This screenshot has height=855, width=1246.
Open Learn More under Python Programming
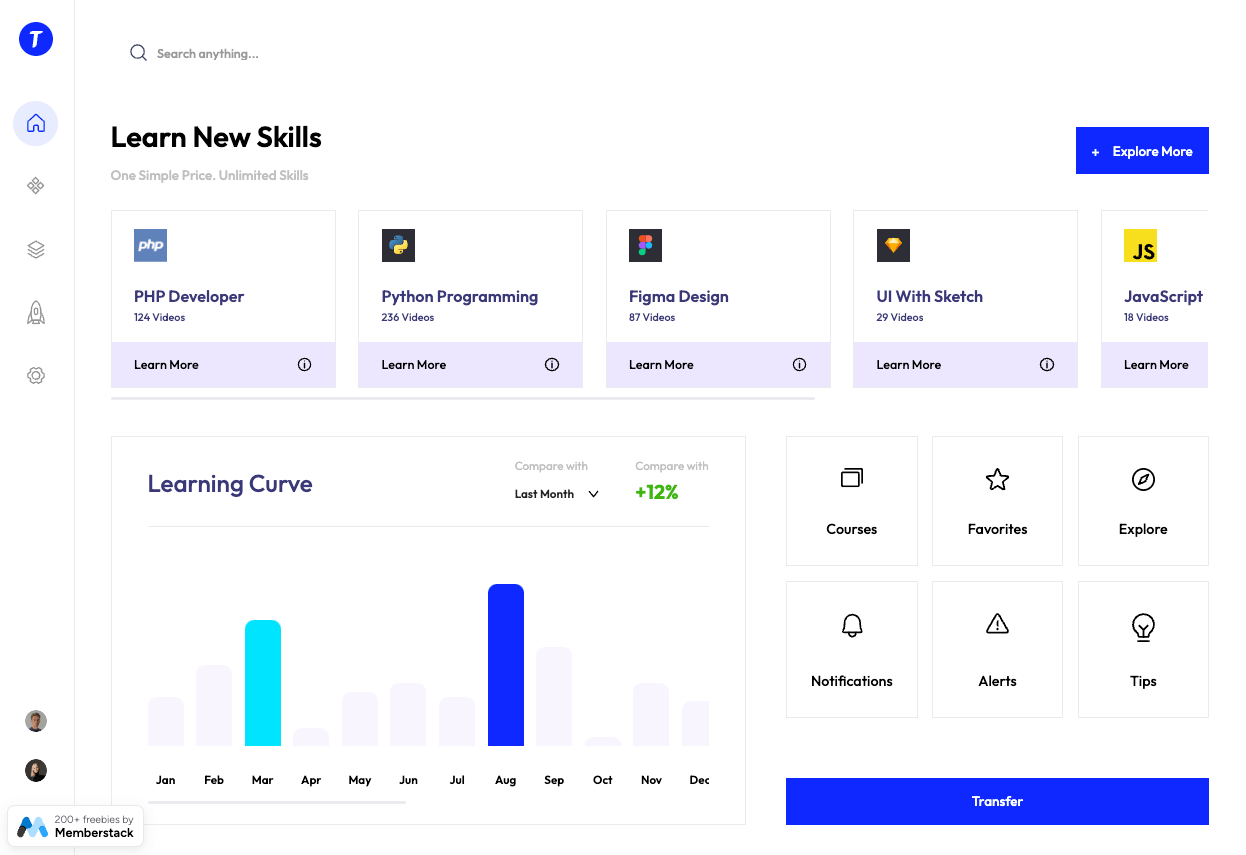point(413,364)
